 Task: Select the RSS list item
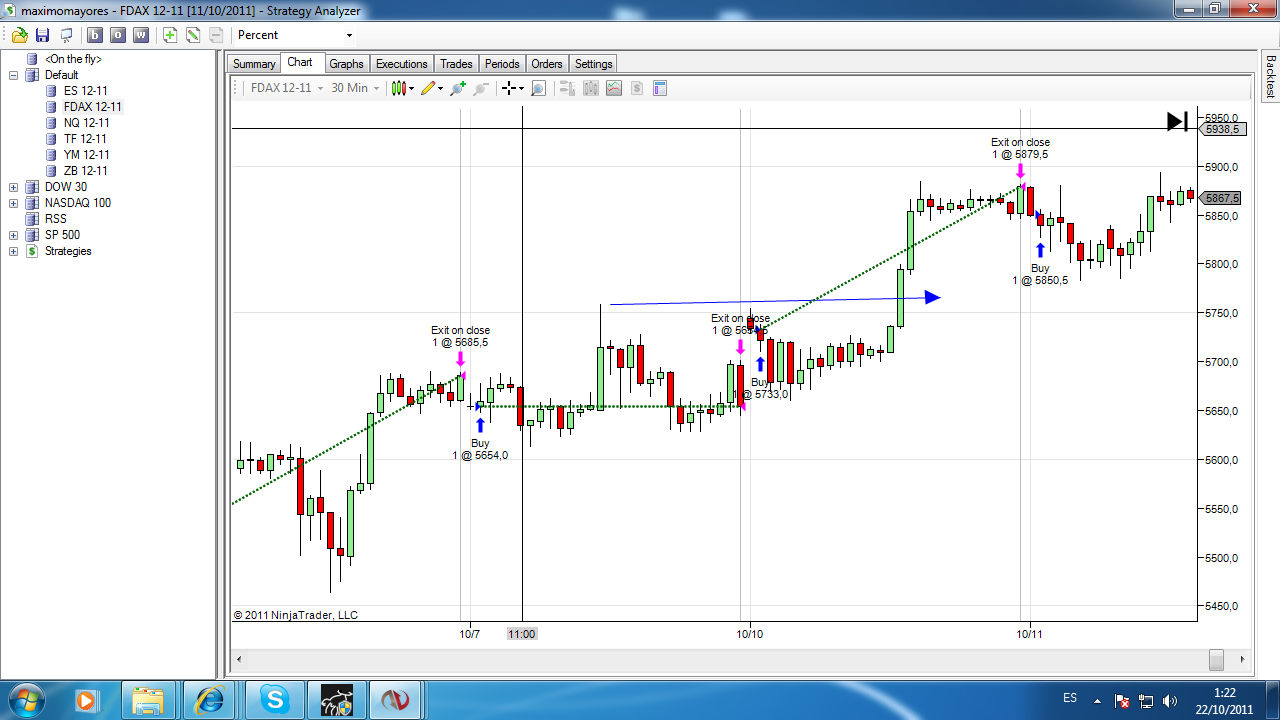click(x=56, y=219)
